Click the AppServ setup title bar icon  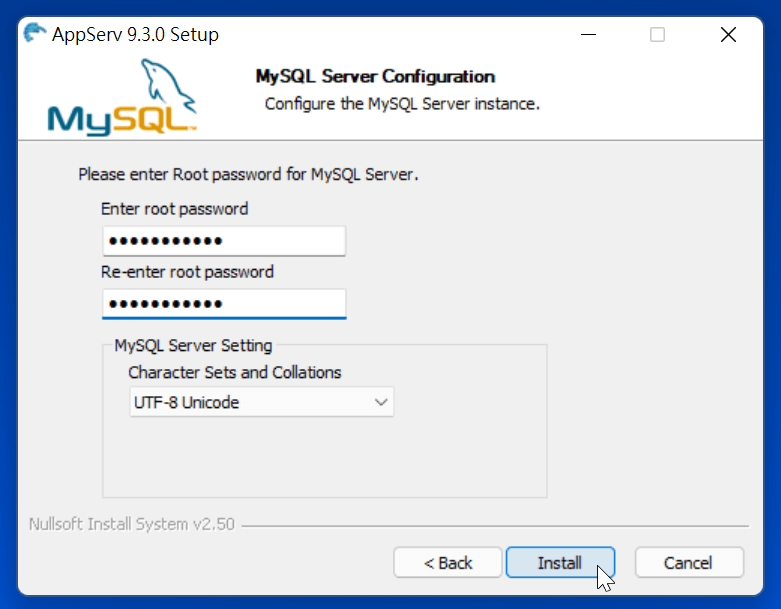point(34,33)
